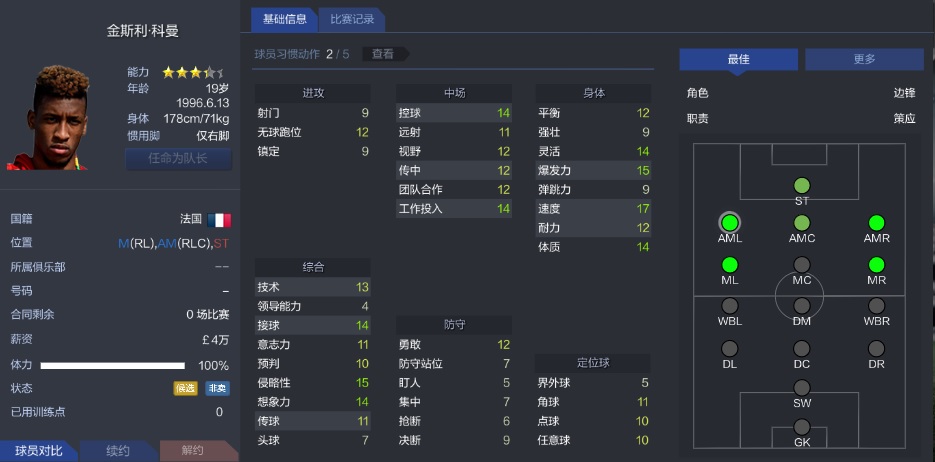Select the AML position dot
Screen dimensions: 935x462
(x=730, y=223)
